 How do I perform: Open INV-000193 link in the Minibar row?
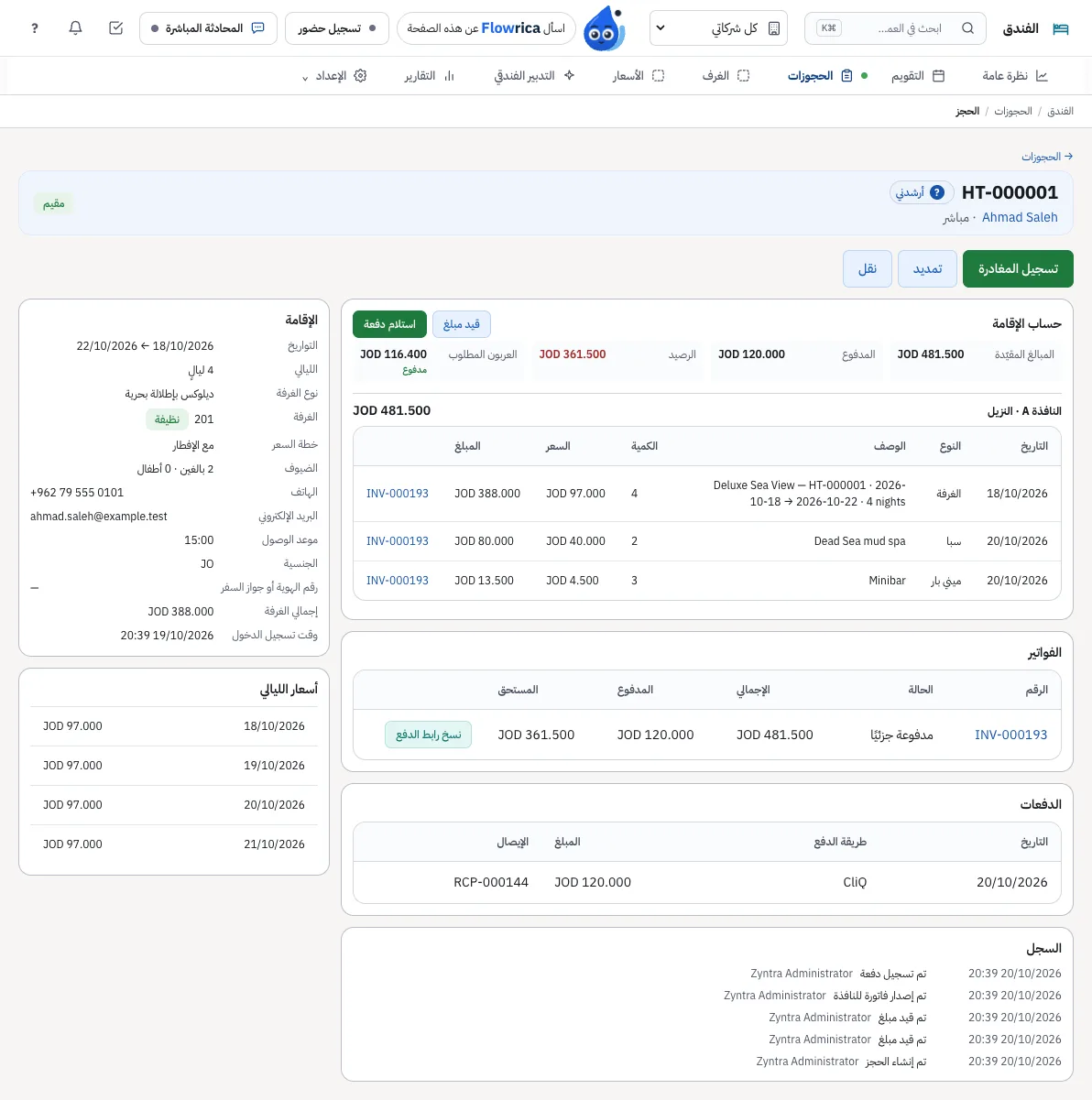pyautogui.click(x=398, y=581)
